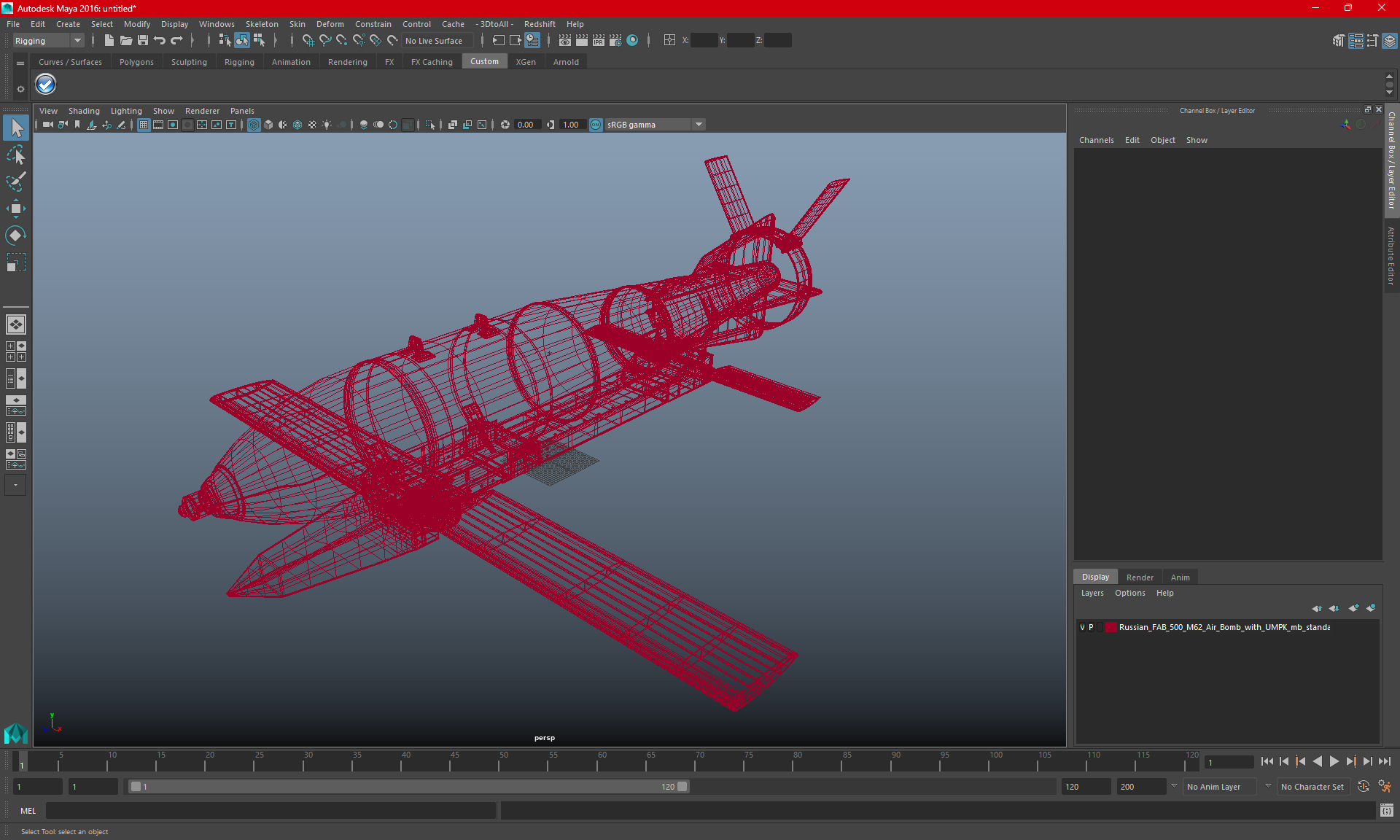Click the Save scene icon
This screenshot has height=840, width=1400.
(x=143, y=41)
